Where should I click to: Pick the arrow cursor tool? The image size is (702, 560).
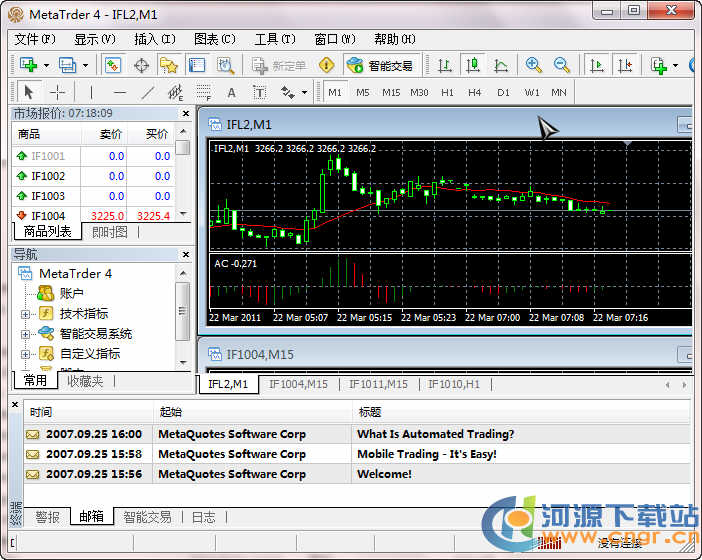(28, 92)
